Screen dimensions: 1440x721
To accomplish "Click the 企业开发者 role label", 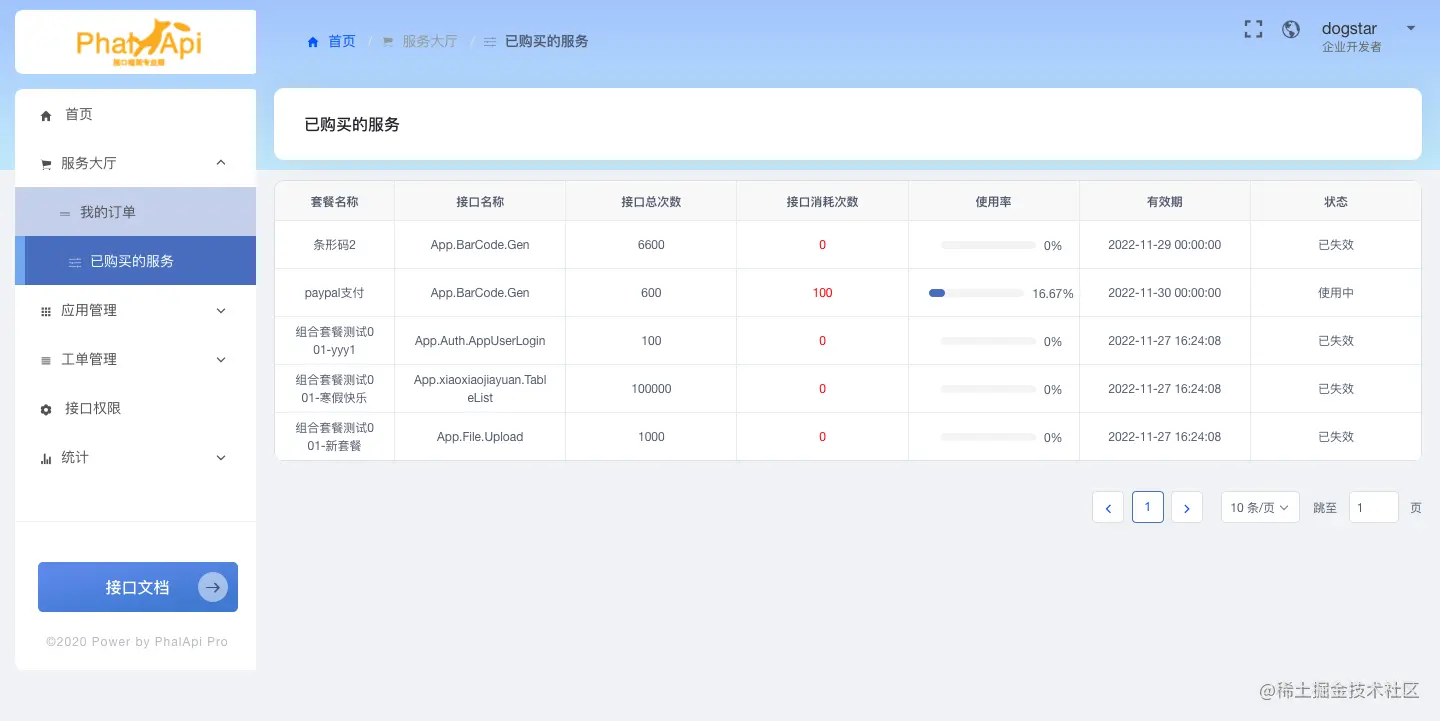I will tap(1351, 47).
